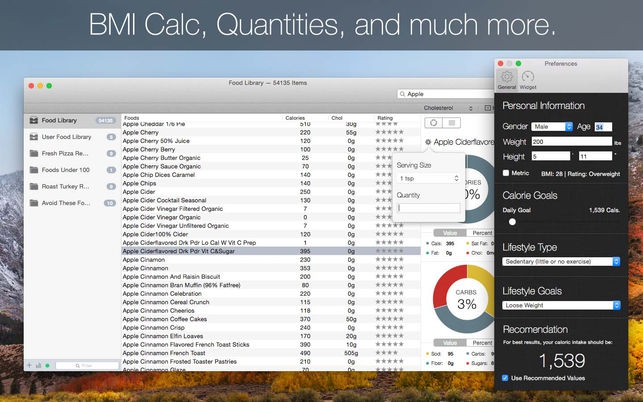Image resolution: width=643 pixels, height=402 pixels.
Task: Switch to the grid table view button
Action: click(451, 123)
